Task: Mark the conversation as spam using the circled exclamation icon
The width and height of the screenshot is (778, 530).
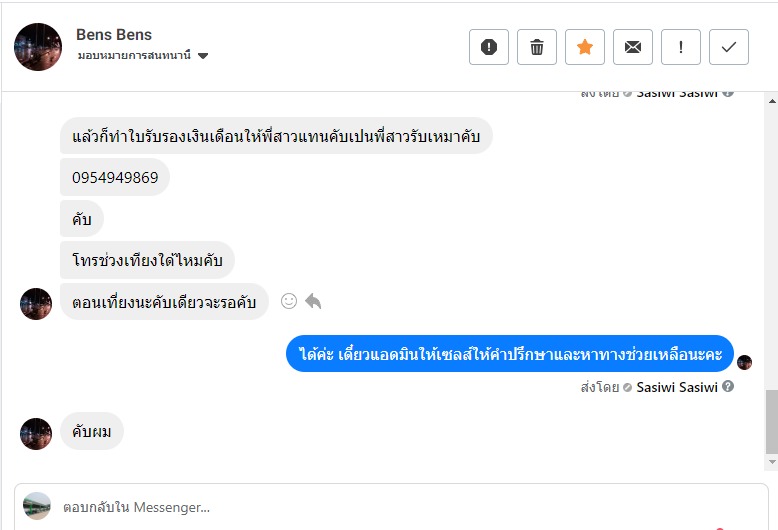Action: [x=489, y=47]
